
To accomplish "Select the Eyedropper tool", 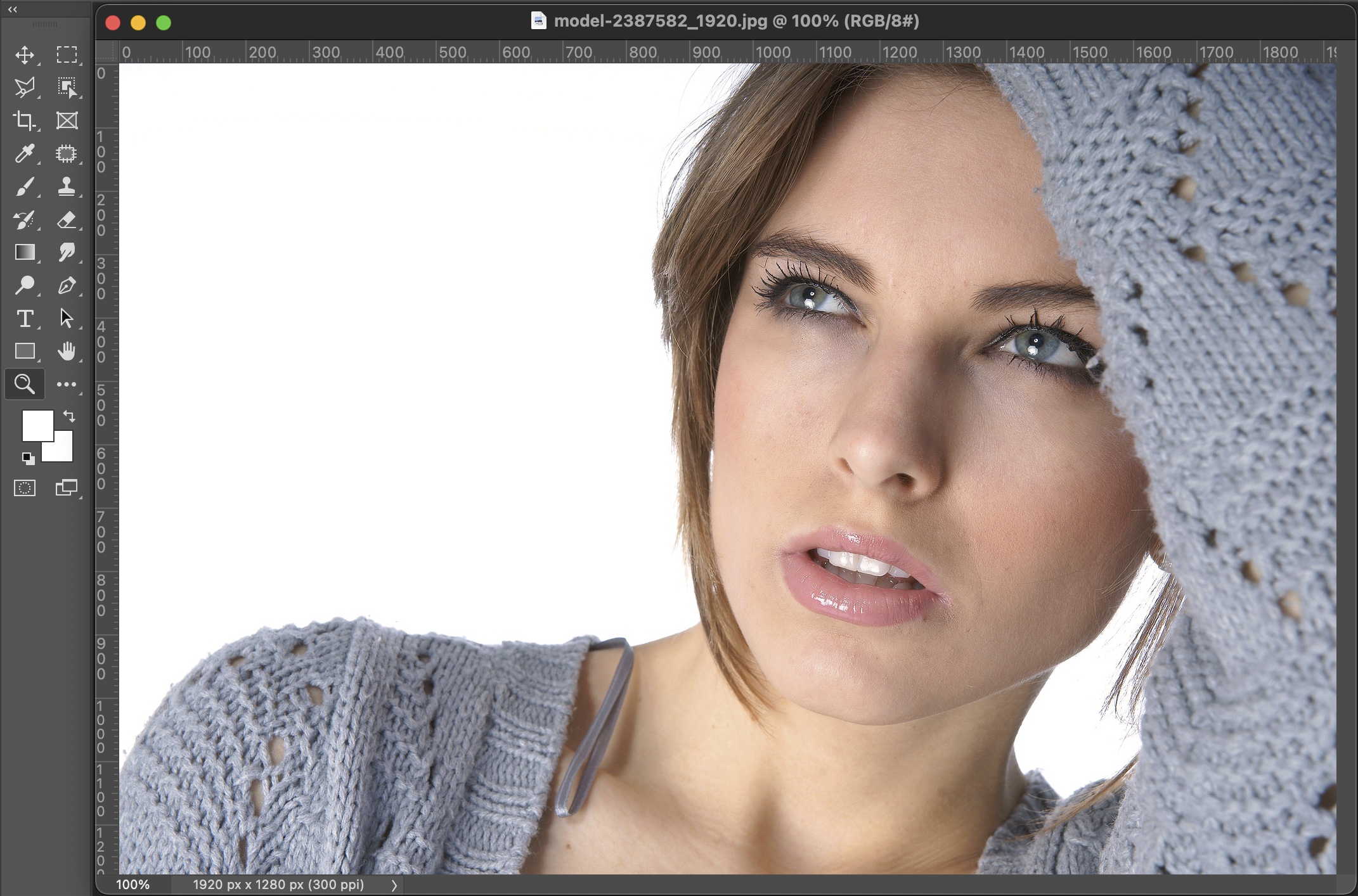I will click(x=25, y=153).
